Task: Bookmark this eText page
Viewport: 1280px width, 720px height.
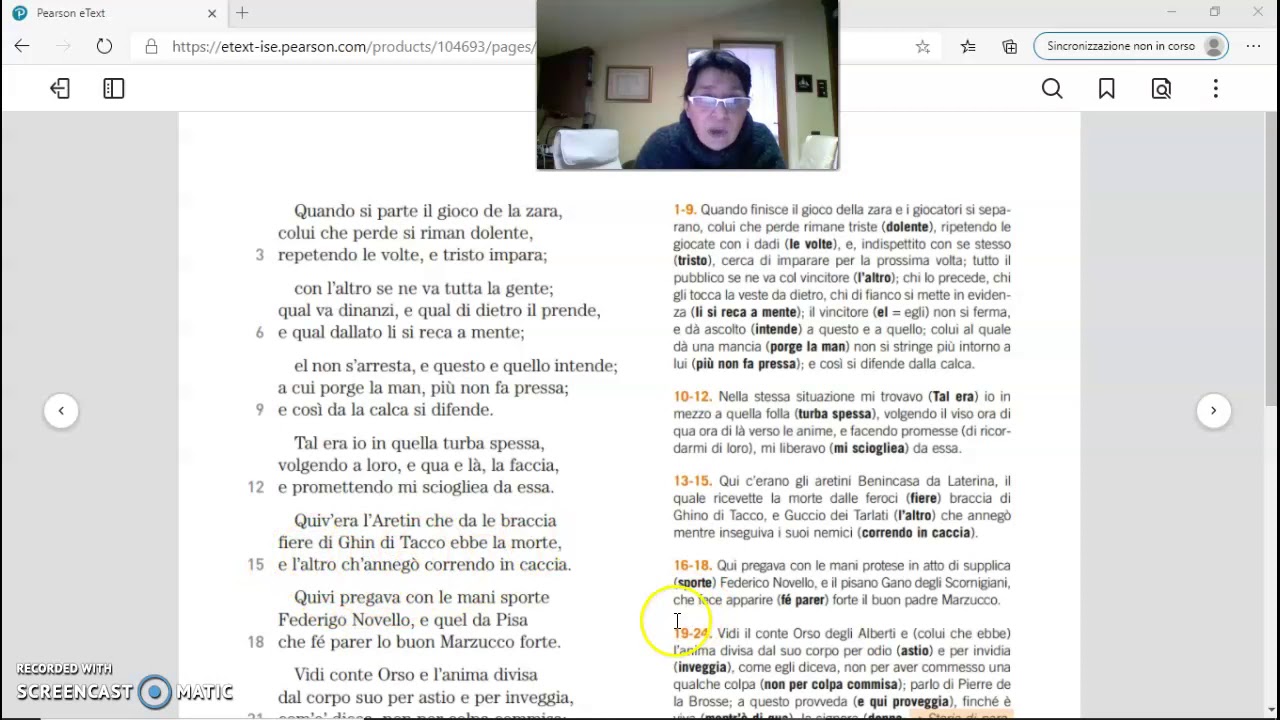Action: 1107,89
